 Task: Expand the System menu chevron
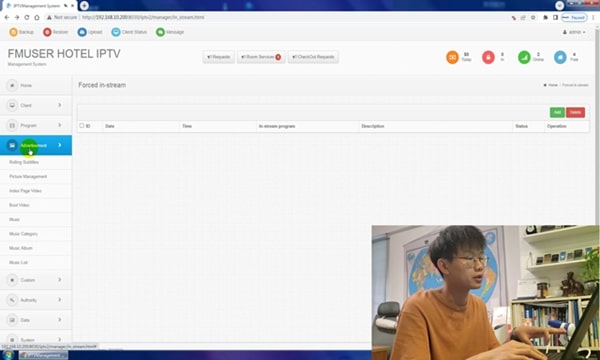(x=60, y=339)
